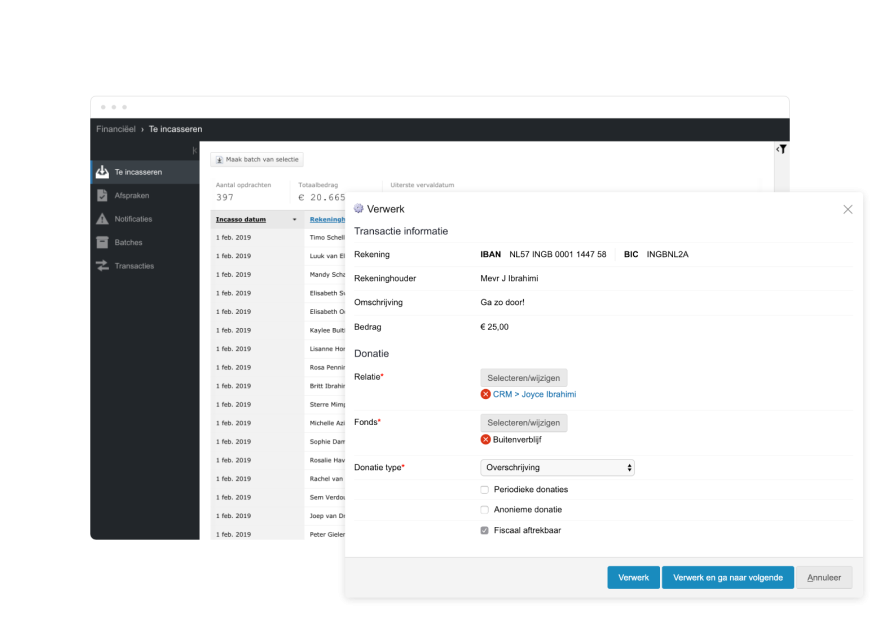Open Transacties via the arrows icon
The image size is (880, 620).
(102, 266)
